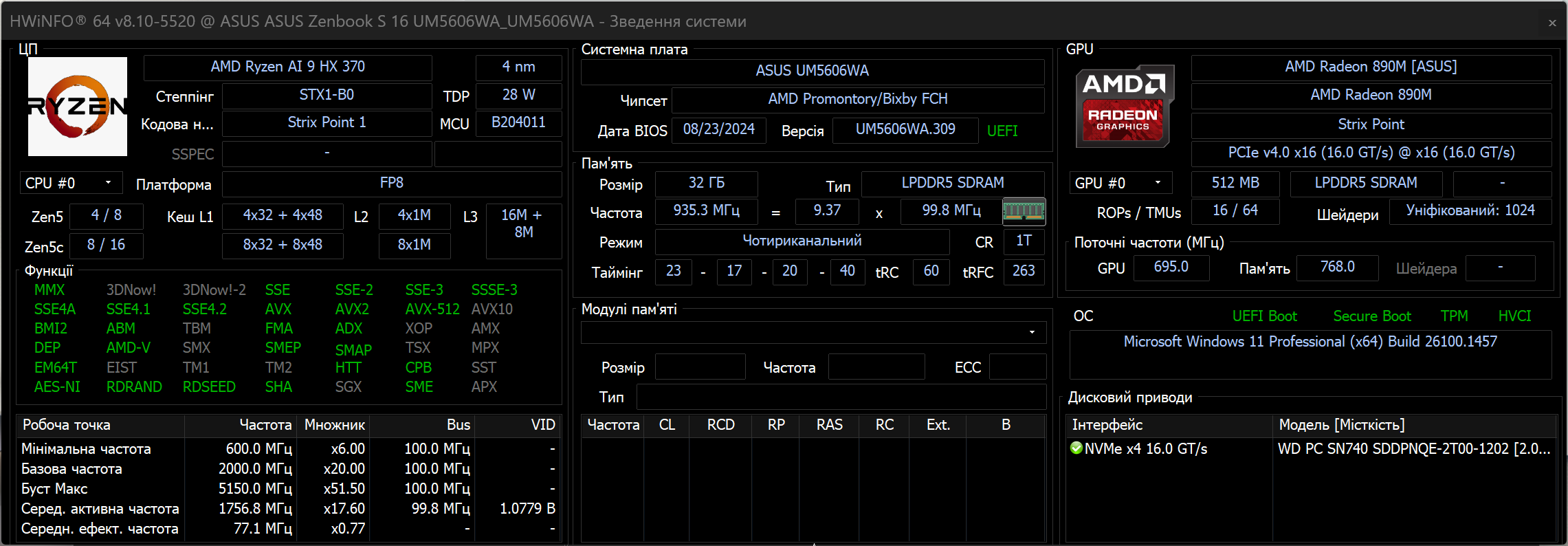Click the 4 nm process value
Screen dimensions: 1568x546
[x=519, y=67]
